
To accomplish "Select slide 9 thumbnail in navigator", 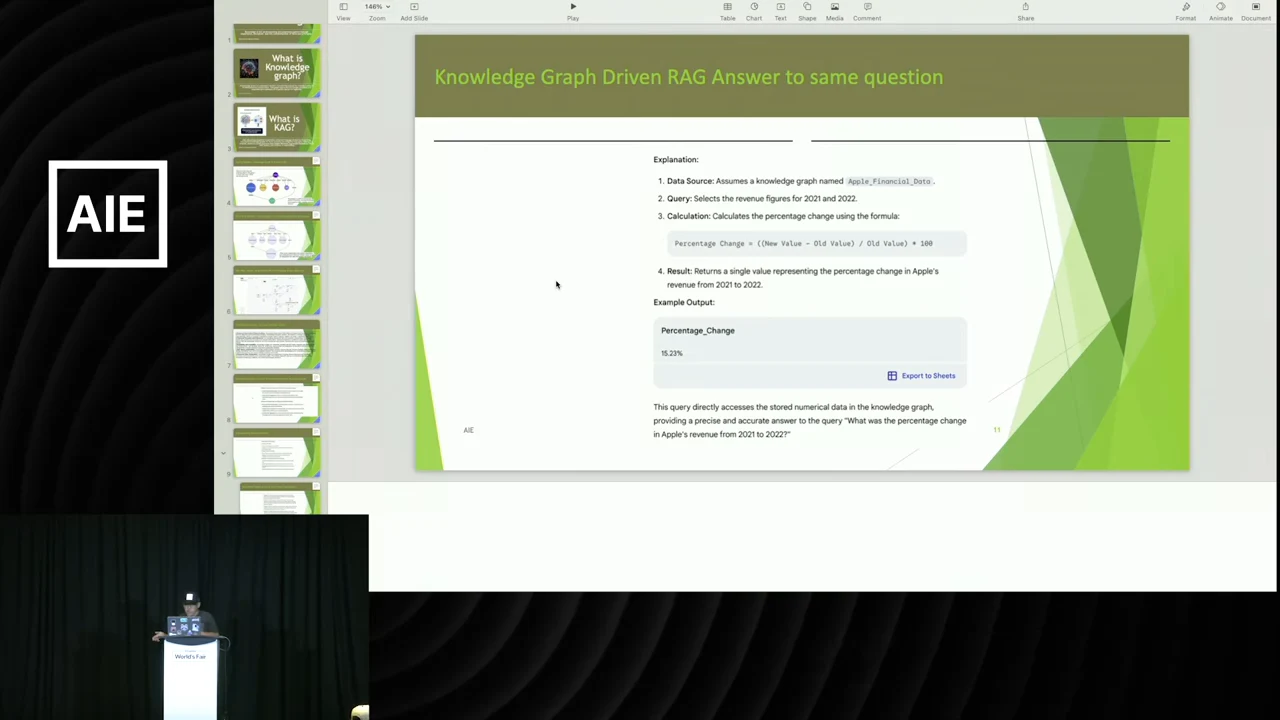I will (277, 452).
